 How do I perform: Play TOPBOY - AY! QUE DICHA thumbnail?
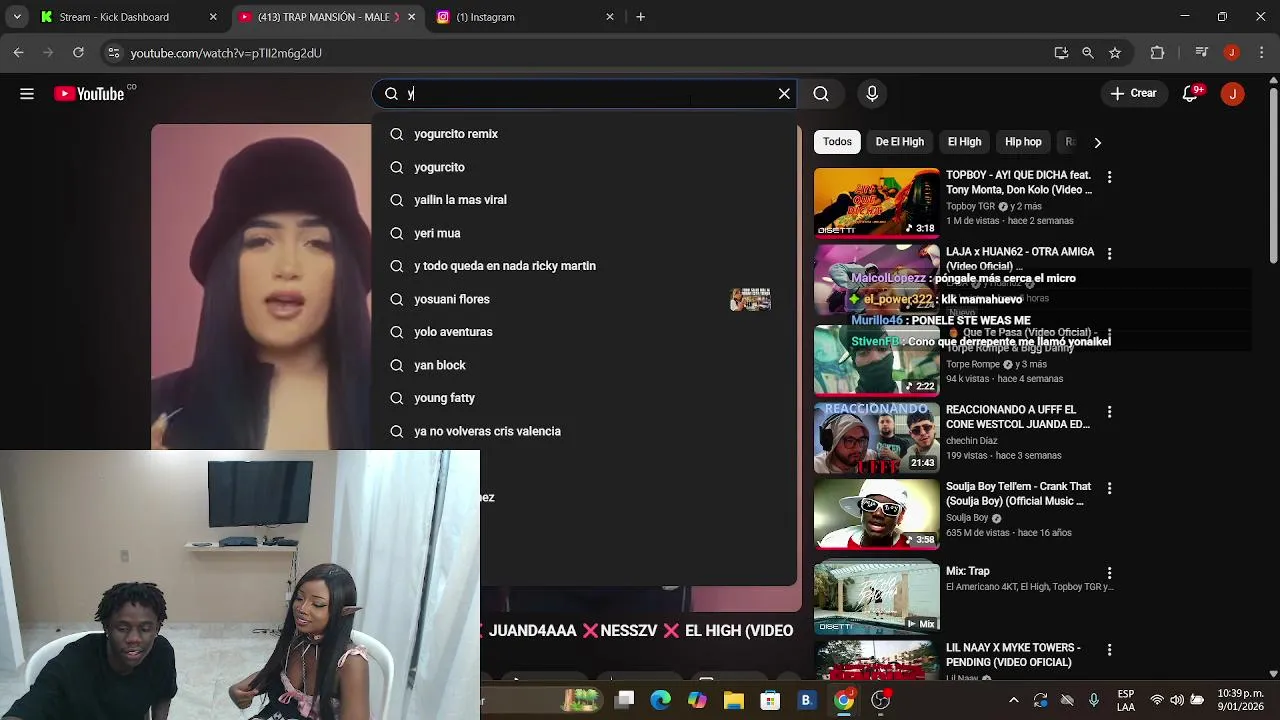[x=876, y=202]
